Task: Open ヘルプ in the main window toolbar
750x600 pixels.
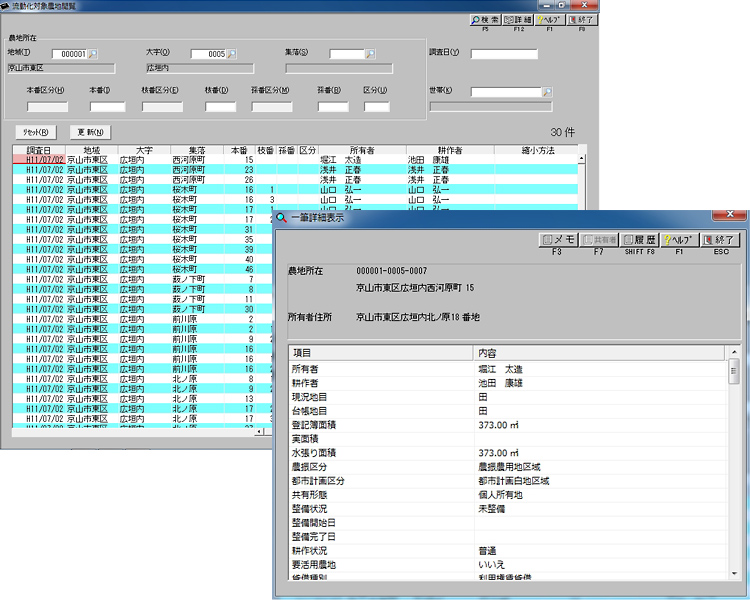Action: click(549, 20)
